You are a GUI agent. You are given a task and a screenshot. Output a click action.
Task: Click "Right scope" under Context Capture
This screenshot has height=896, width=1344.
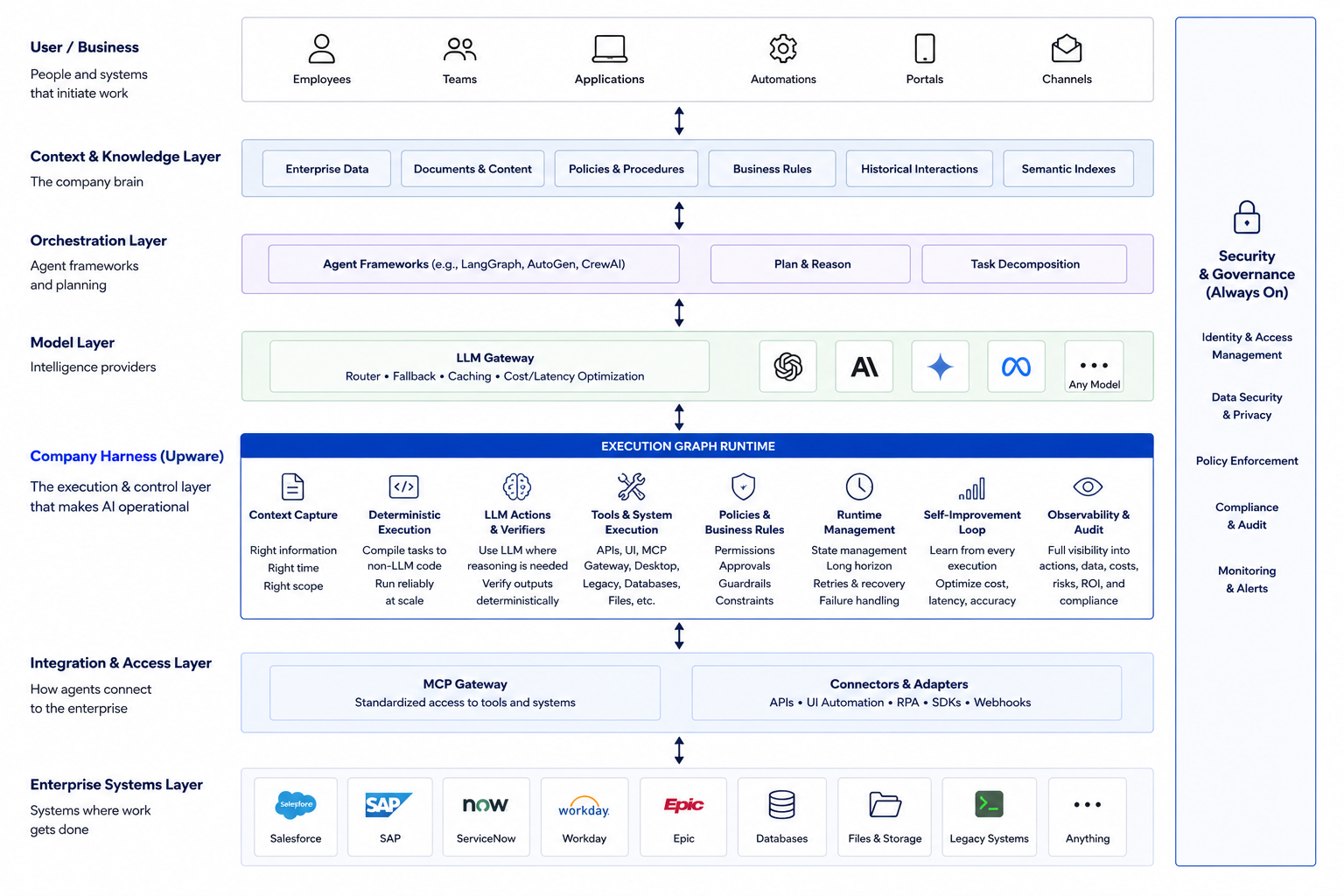coord(293,586)
